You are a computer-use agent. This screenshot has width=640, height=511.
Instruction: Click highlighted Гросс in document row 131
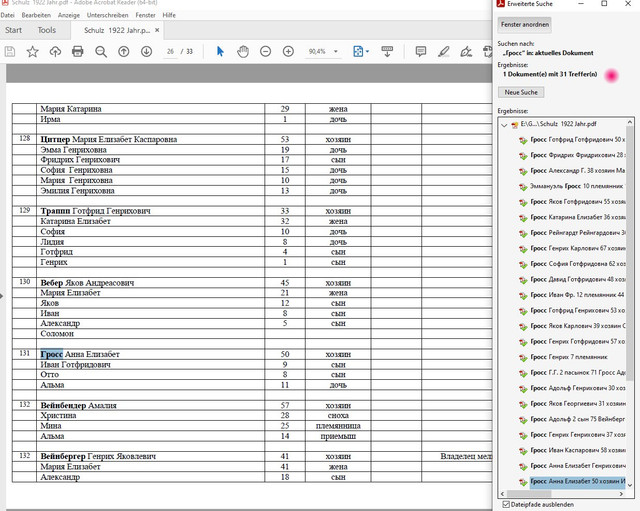point(51,354)
